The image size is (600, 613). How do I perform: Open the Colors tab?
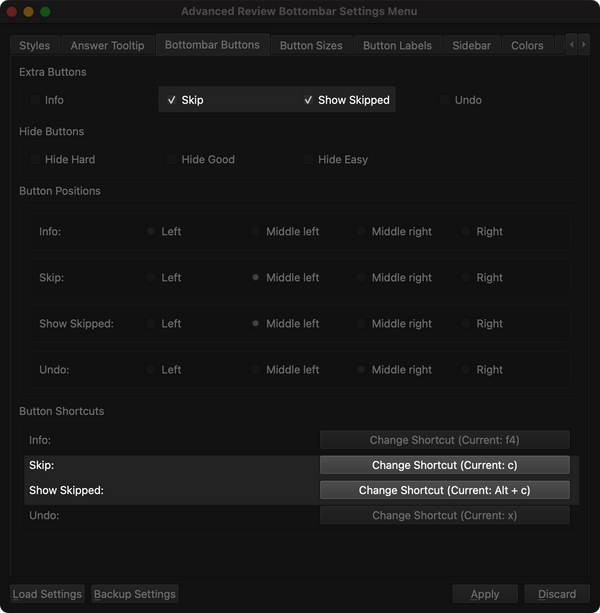tap(527, 45)
